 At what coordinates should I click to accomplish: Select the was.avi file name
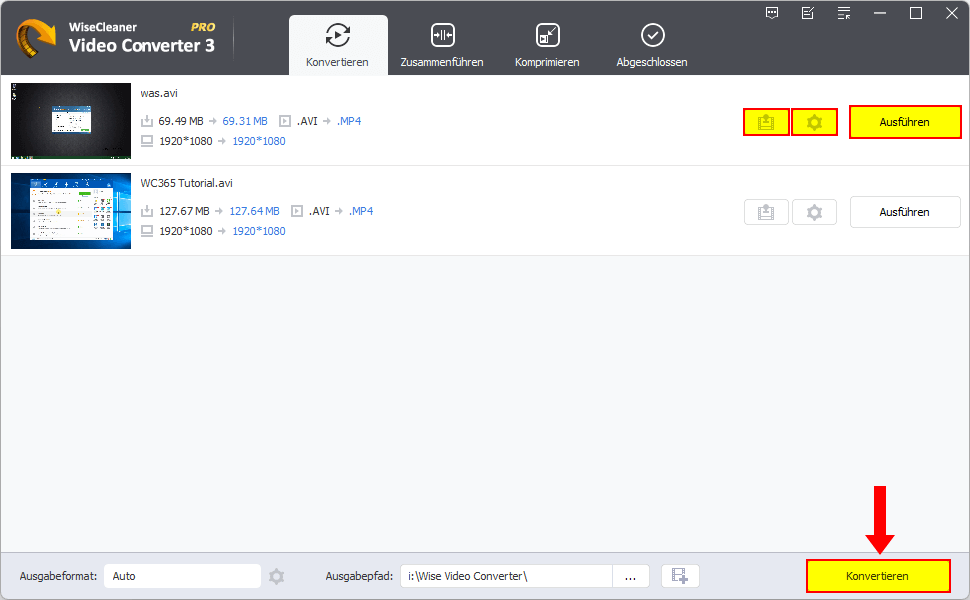(x=159, y=93)
